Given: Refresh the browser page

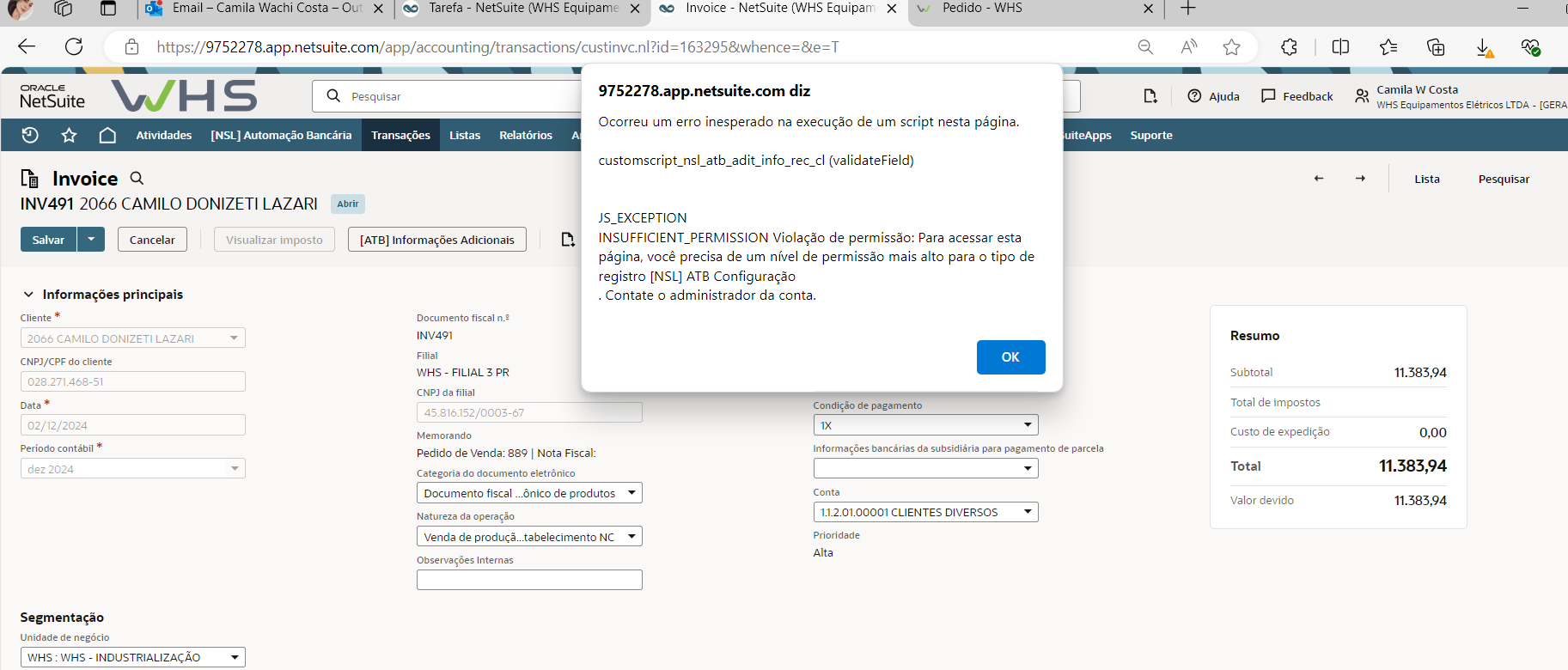Looking at the screenshot, I should tap(74, 47).
